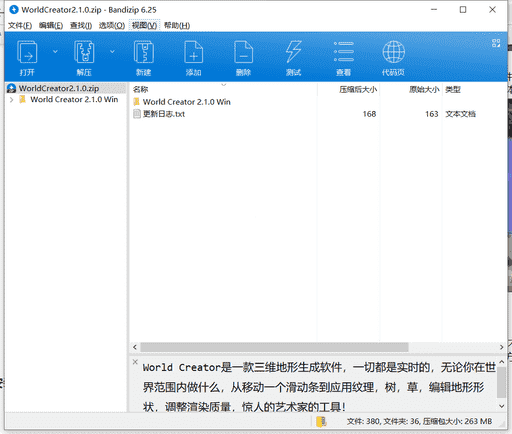
Task: Open the 查找(I) menu
Action: (81, 25)
